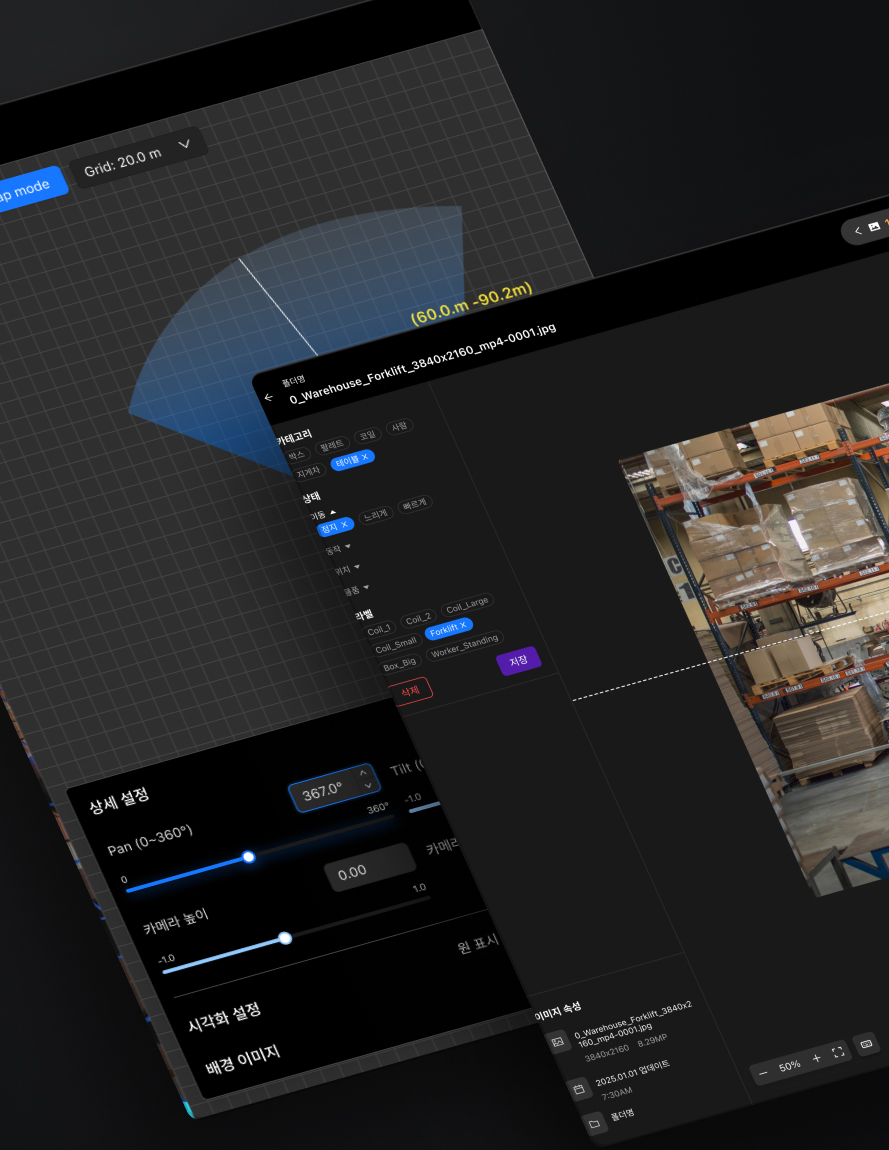The image size is (889, 1150).
Task: Increase pan angle with stepper up arrow
Action: (362, 773)
